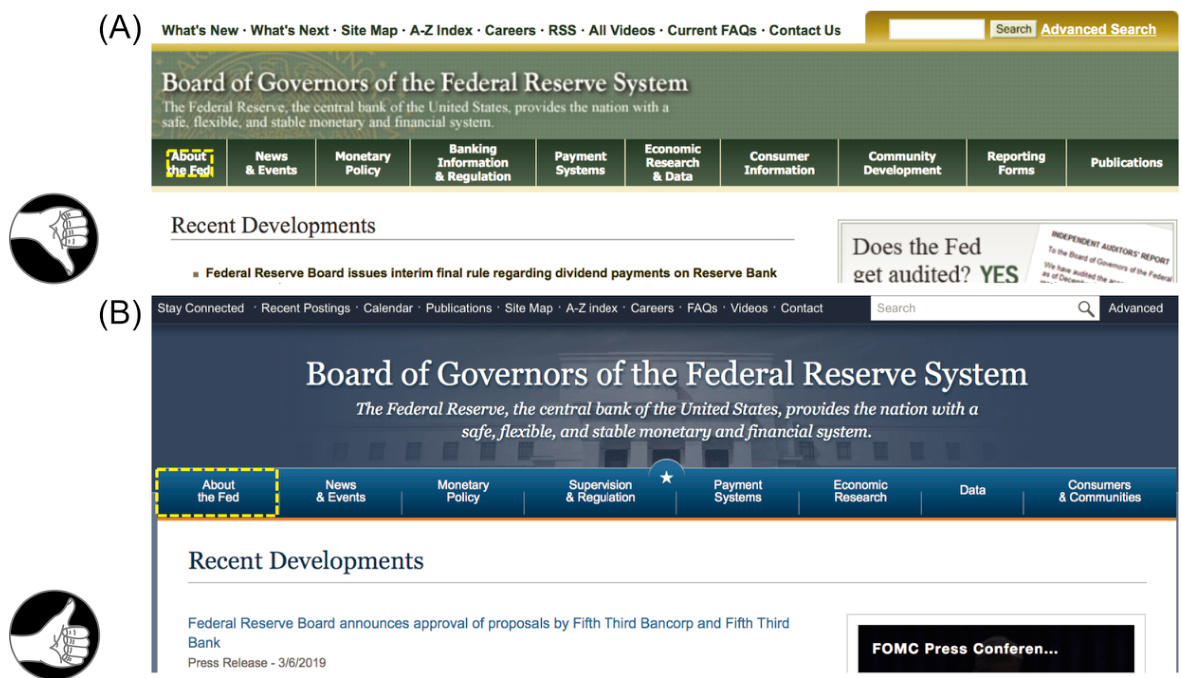The width and height of the screenshot is (1182, 678).
Task: Open Contact link on the blue page
Action: coord(801,308)
